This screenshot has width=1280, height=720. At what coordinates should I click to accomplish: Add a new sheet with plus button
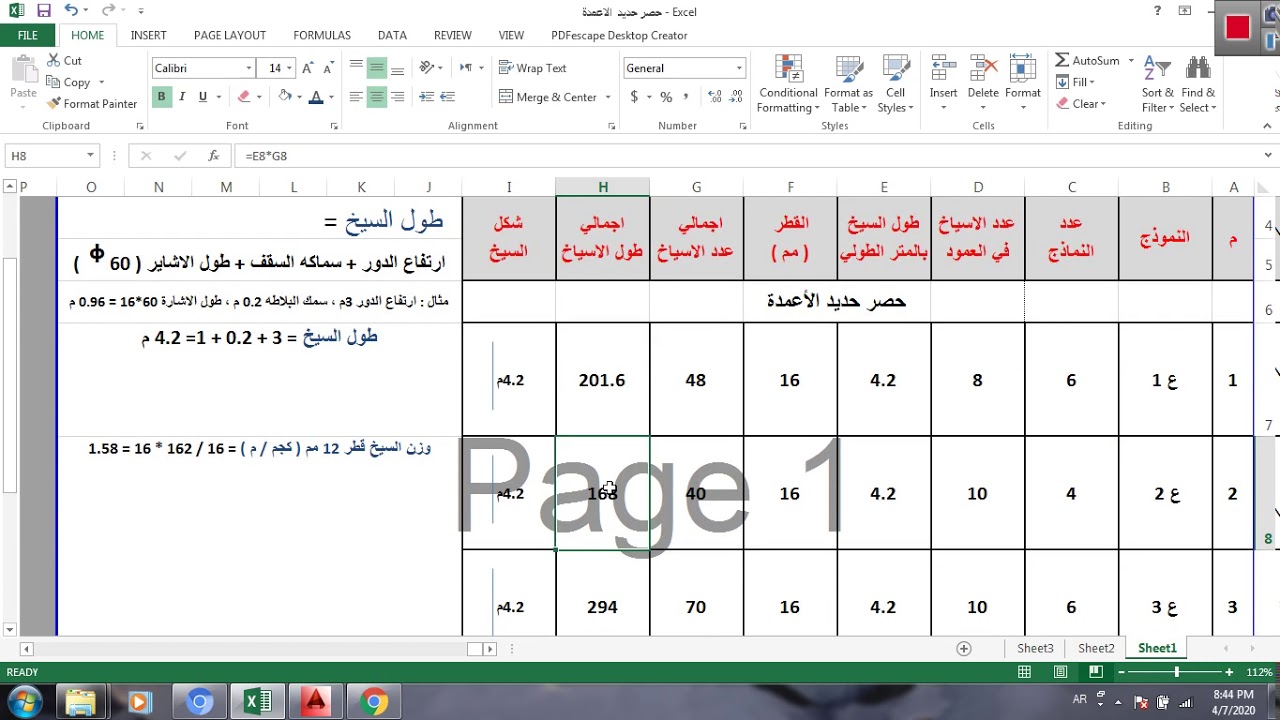tap(964, 648)
